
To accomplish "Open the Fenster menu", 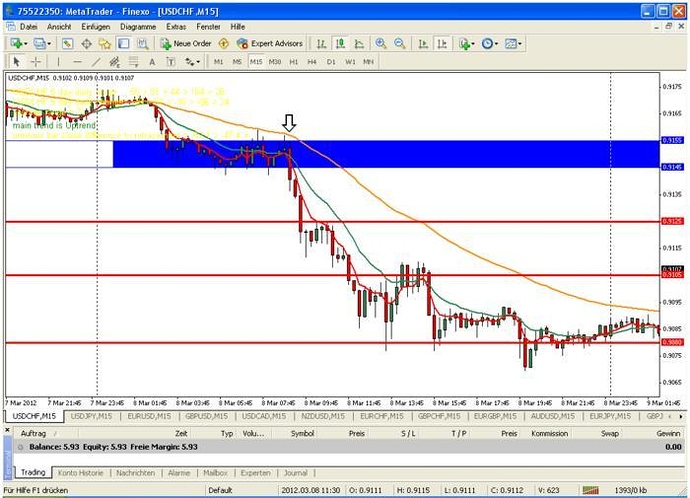I will [x=208, y=27].
